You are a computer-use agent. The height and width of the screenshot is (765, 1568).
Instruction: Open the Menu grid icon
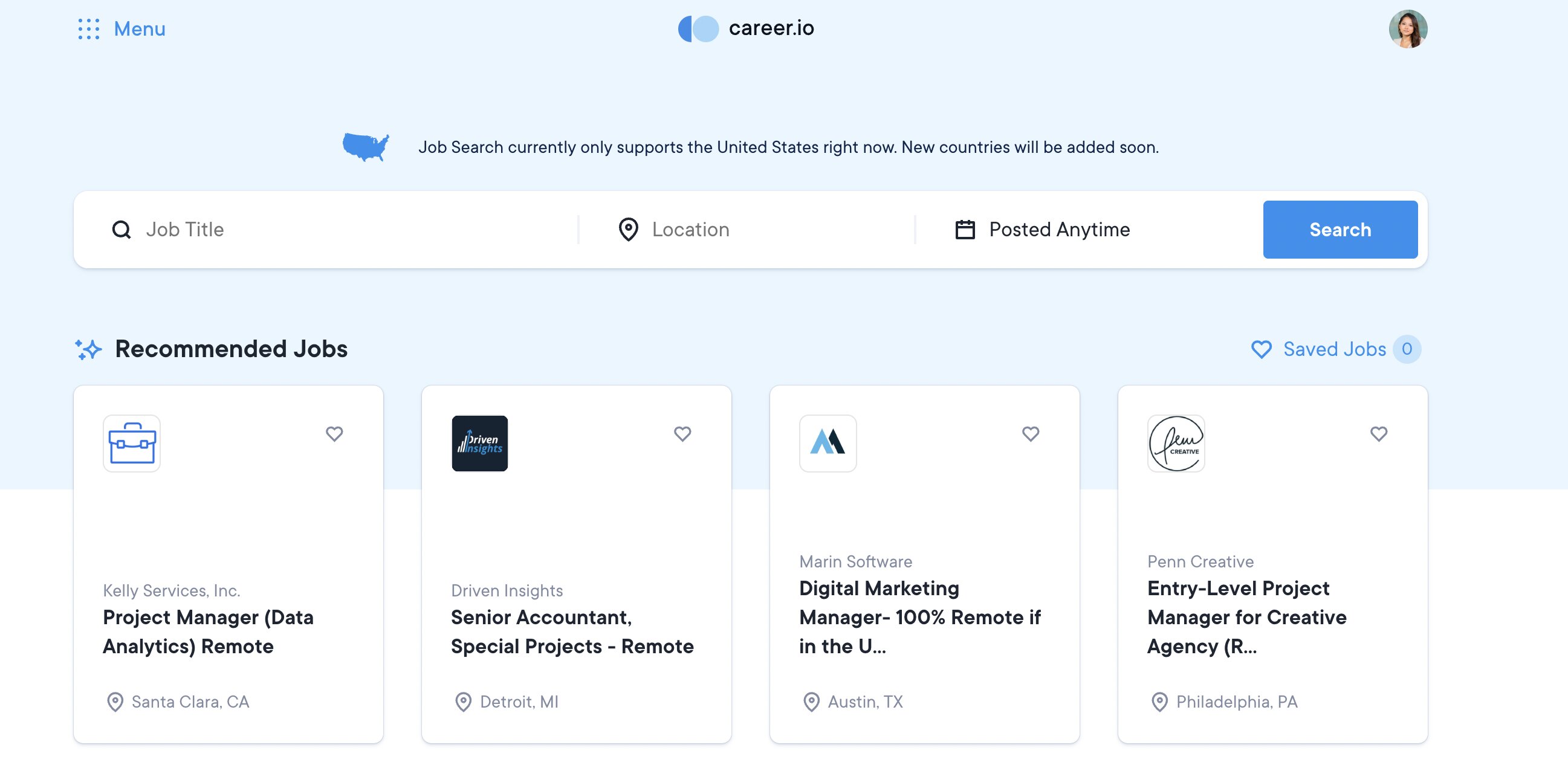pyautogui.click(x=89, y=28)
